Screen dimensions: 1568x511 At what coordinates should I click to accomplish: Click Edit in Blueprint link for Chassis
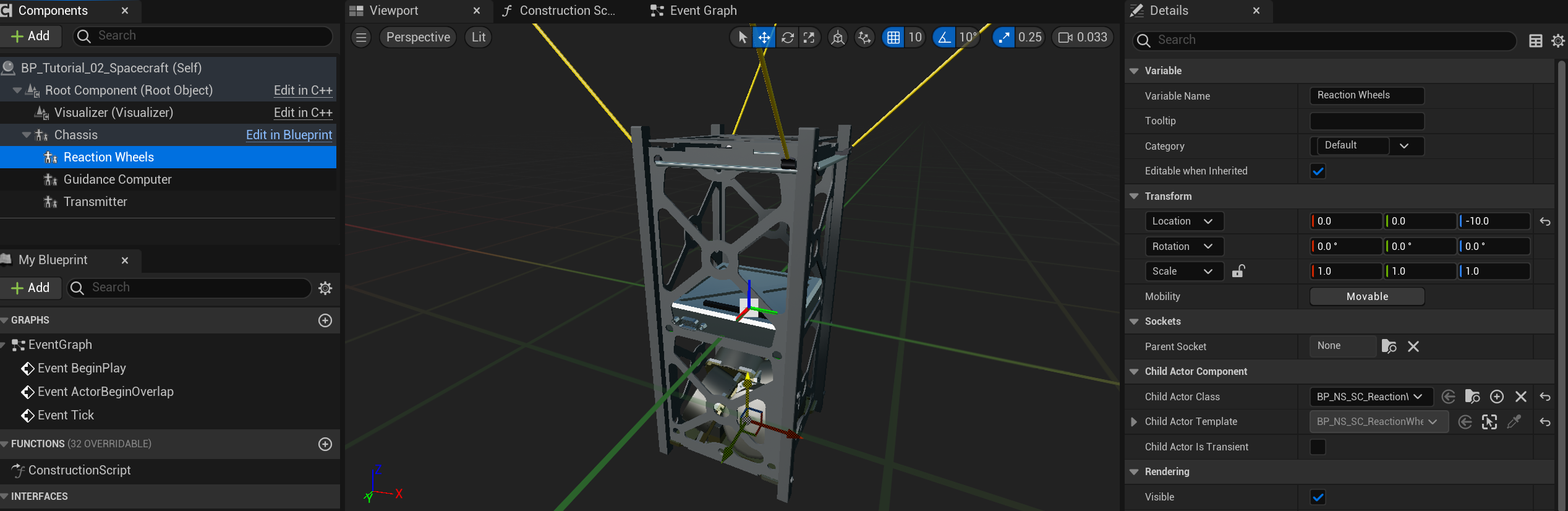[x=289, y=135]
